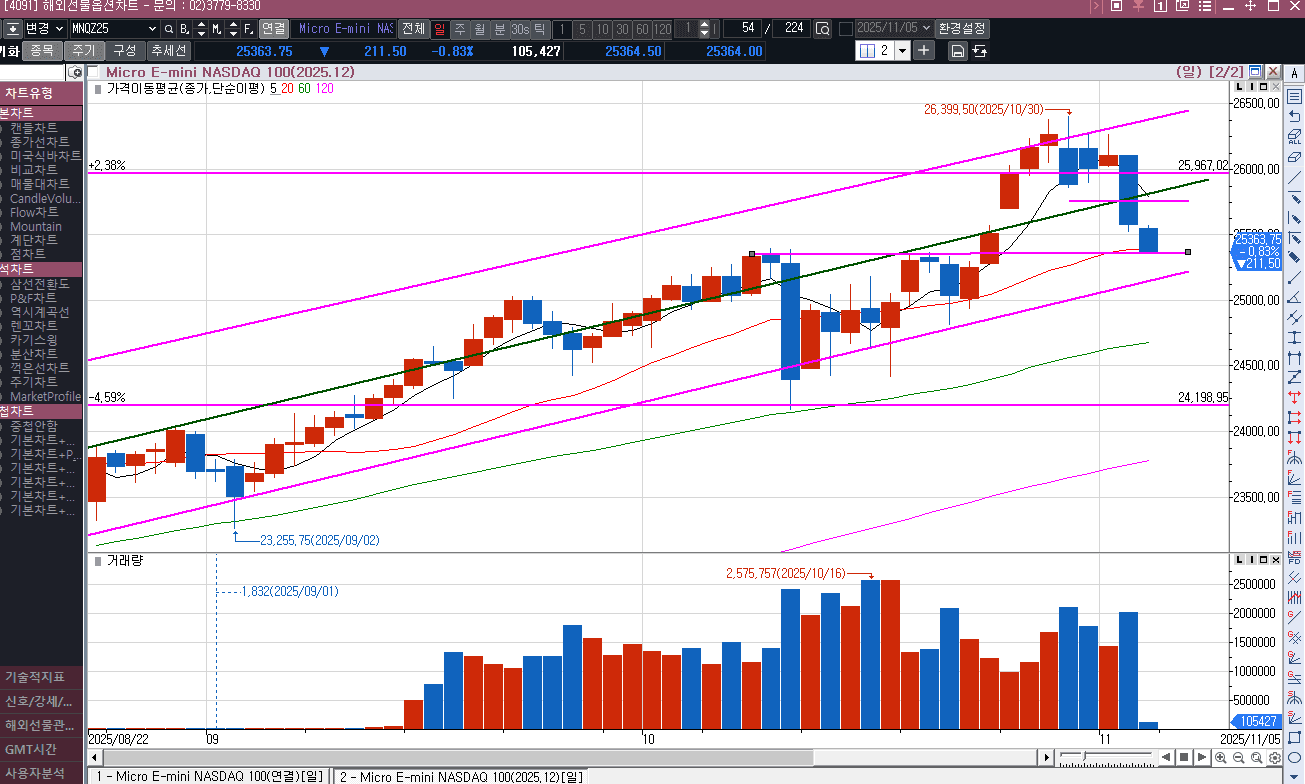Click the 환경설정 settings button

(962, 29)
